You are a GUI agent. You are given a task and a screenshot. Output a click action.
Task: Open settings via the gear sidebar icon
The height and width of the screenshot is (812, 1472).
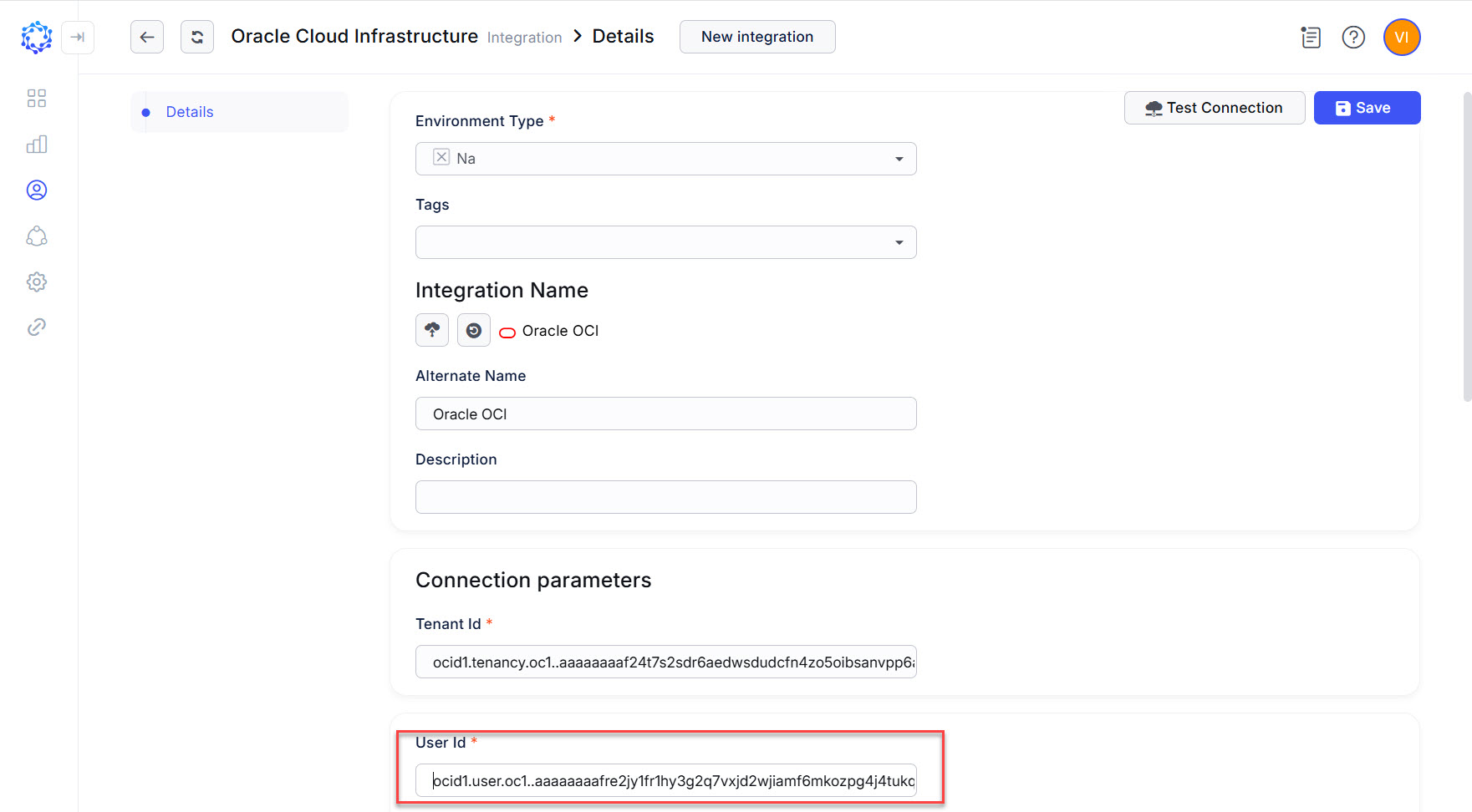point(36,282)
